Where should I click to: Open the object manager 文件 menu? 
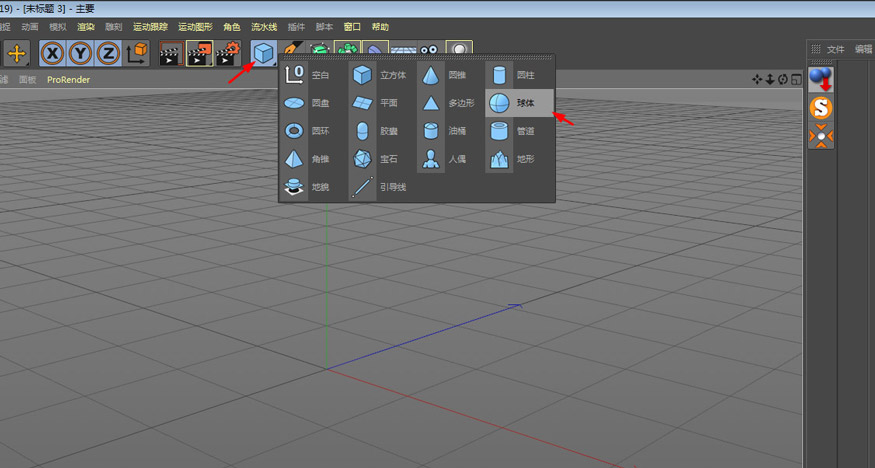point(835,49)
